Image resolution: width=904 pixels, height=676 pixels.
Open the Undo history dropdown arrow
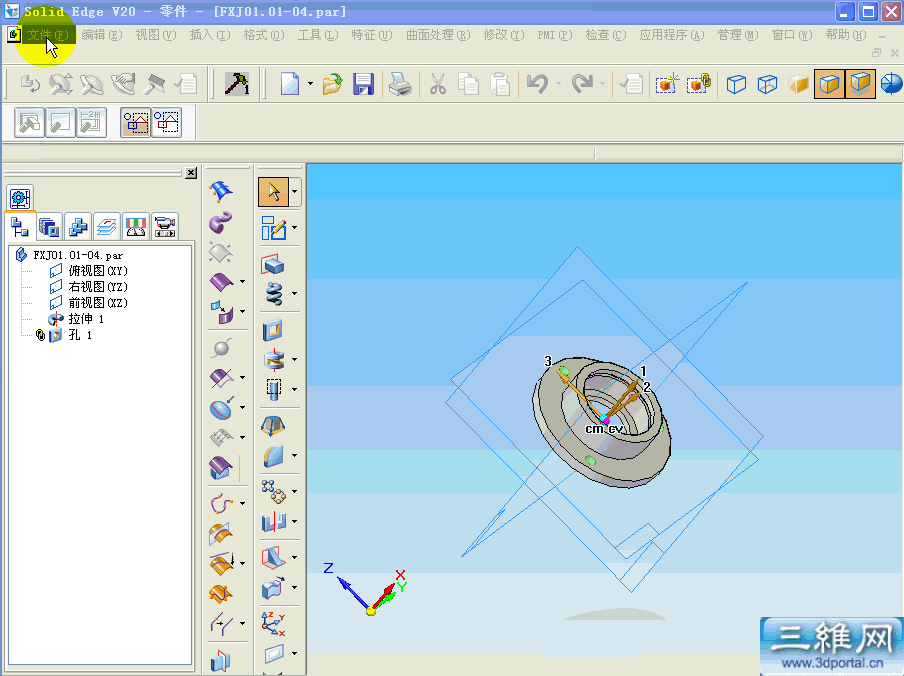point(558,84)
